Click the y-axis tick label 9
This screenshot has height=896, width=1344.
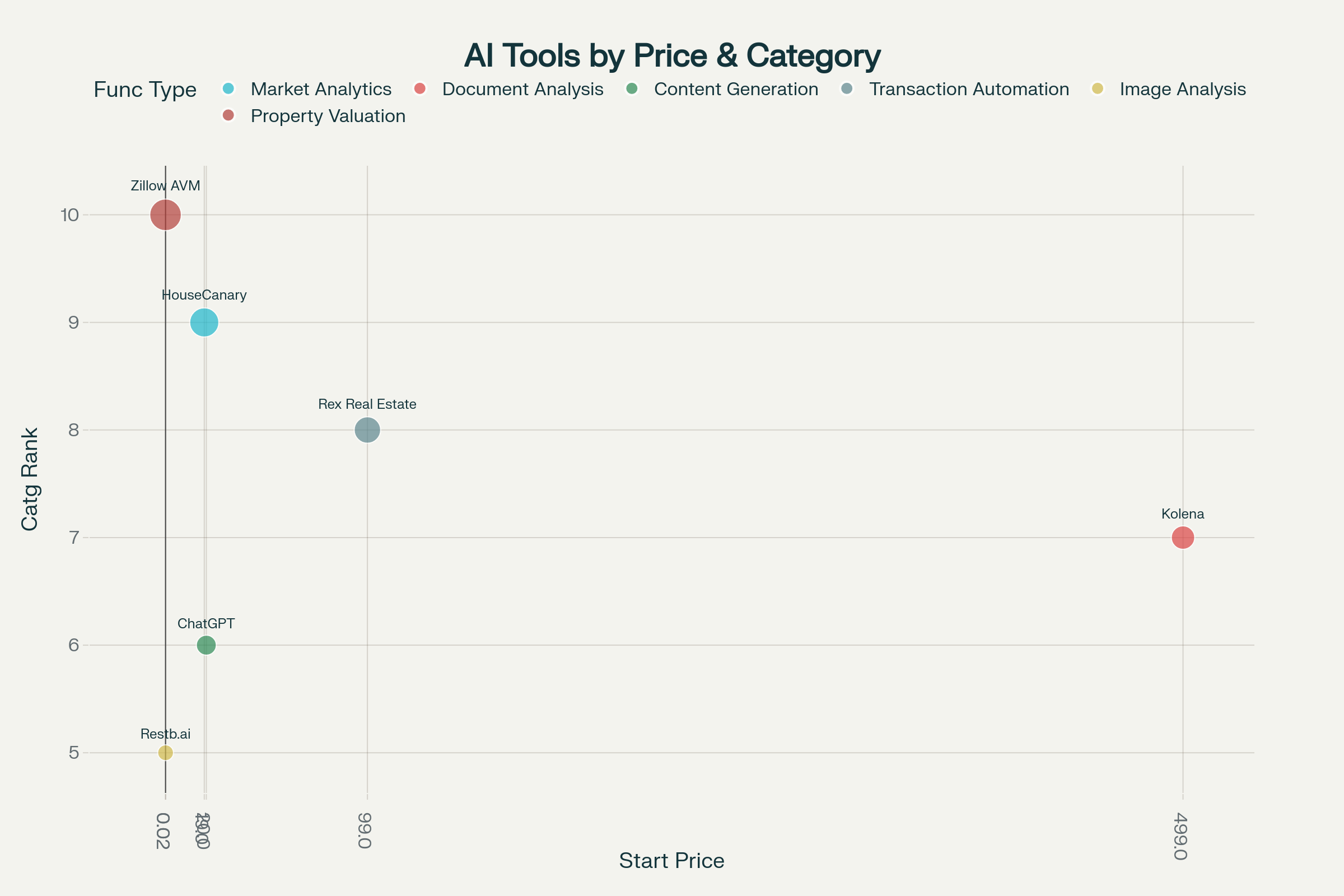pyautogui.click(x=74, y=323)
